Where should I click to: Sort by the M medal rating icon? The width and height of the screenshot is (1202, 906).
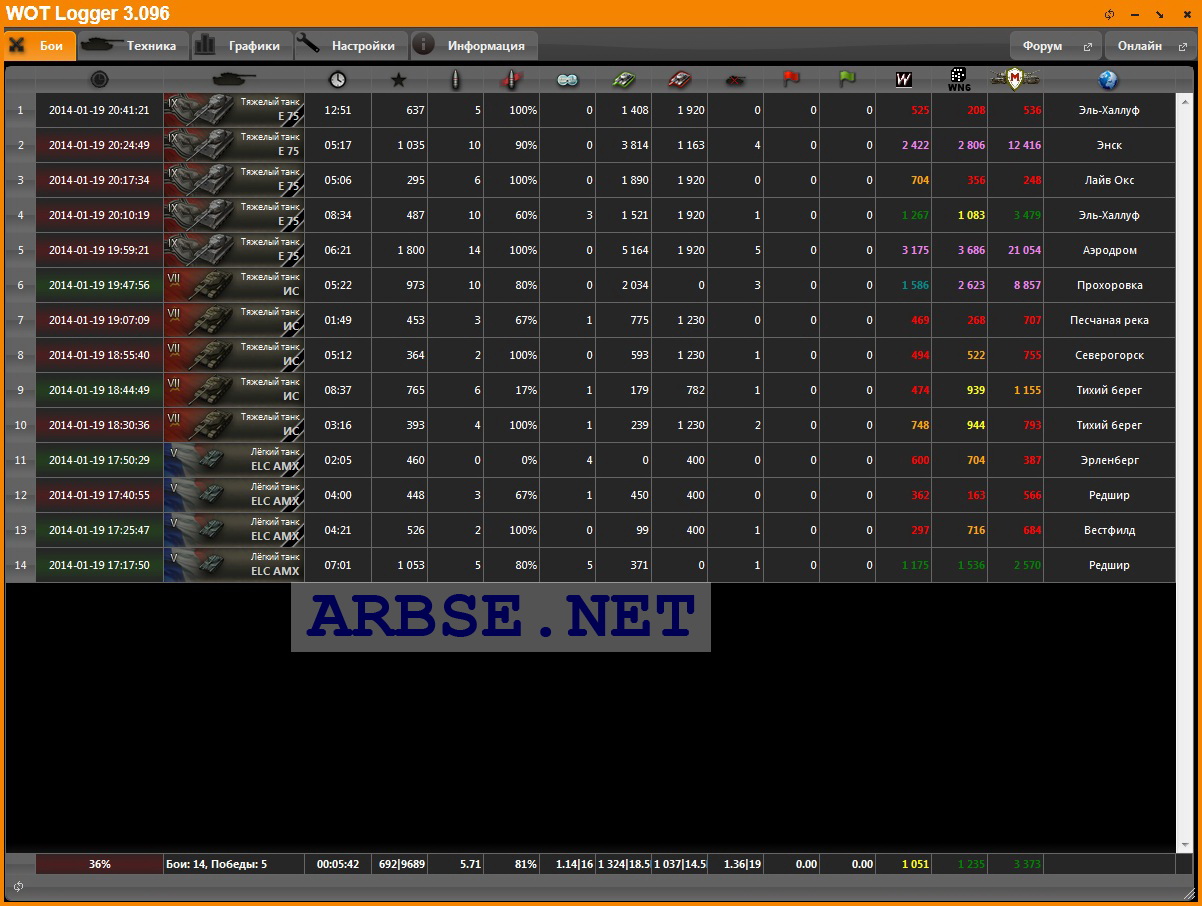1015,80
